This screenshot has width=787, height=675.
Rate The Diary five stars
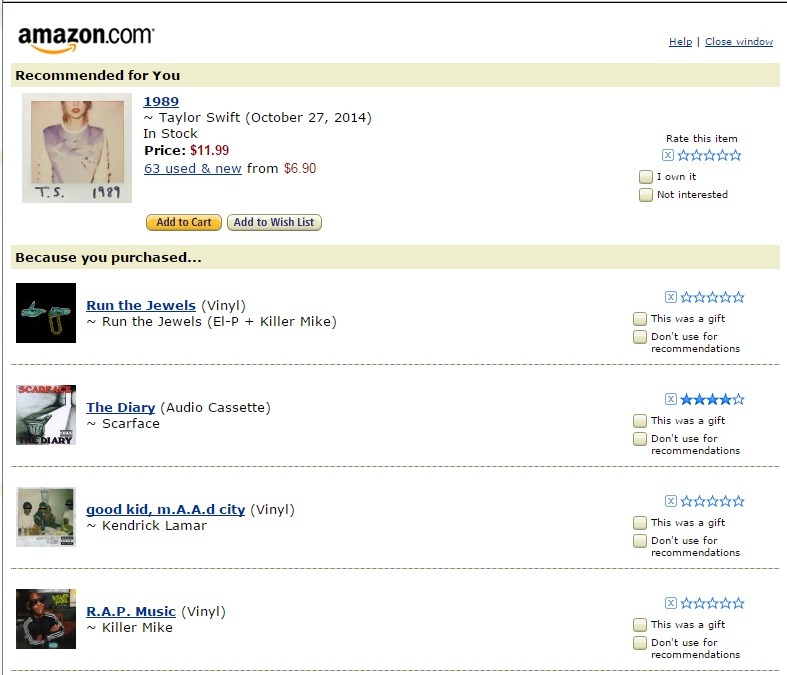coord(739,399)
